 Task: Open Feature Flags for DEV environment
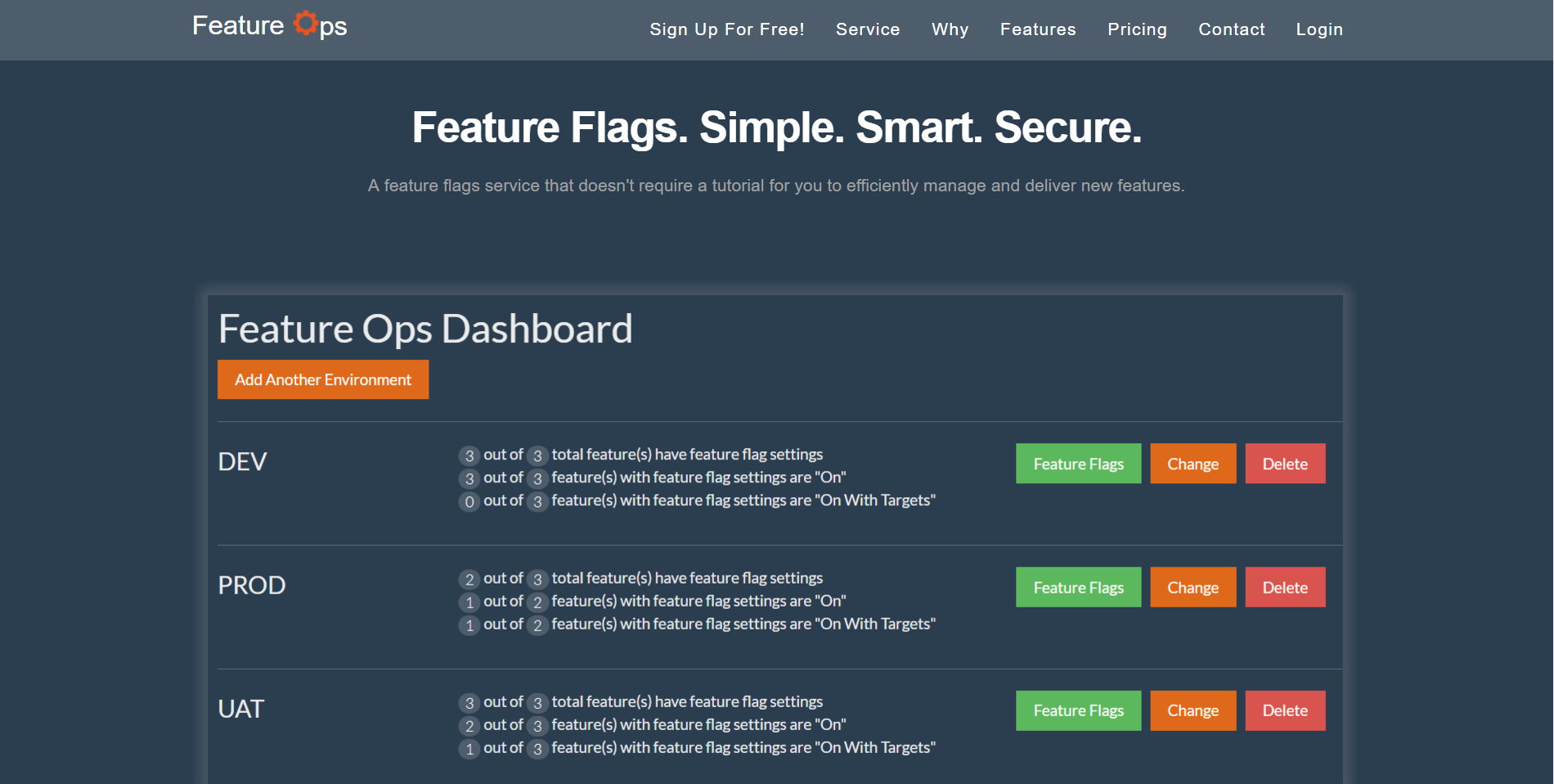click(x=1078, y=464)
